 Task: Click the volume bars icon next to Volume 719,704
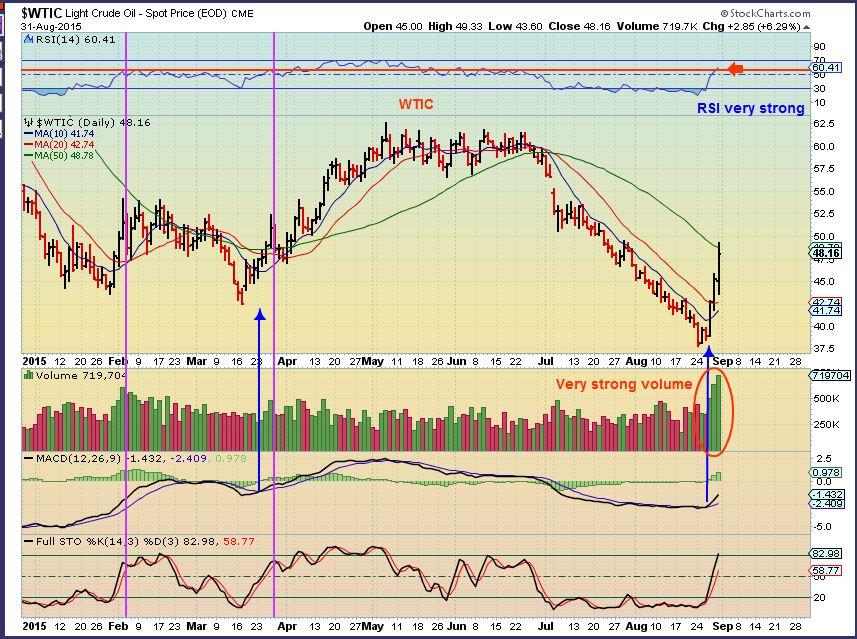point(28,374)
